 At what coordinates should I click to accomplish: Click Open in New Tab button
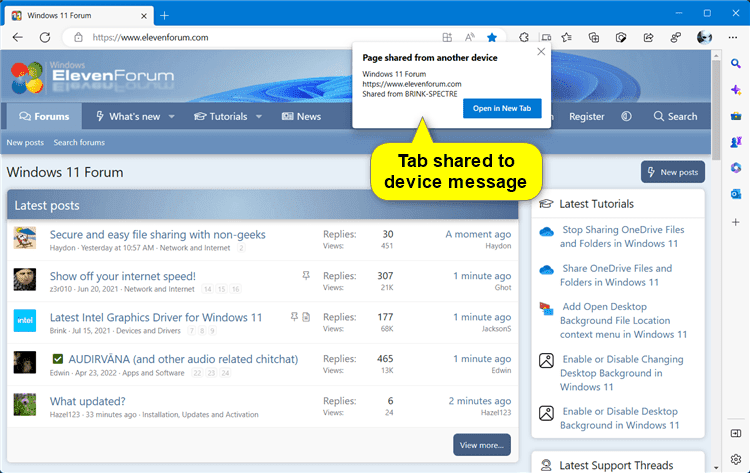tap(502, 109)
